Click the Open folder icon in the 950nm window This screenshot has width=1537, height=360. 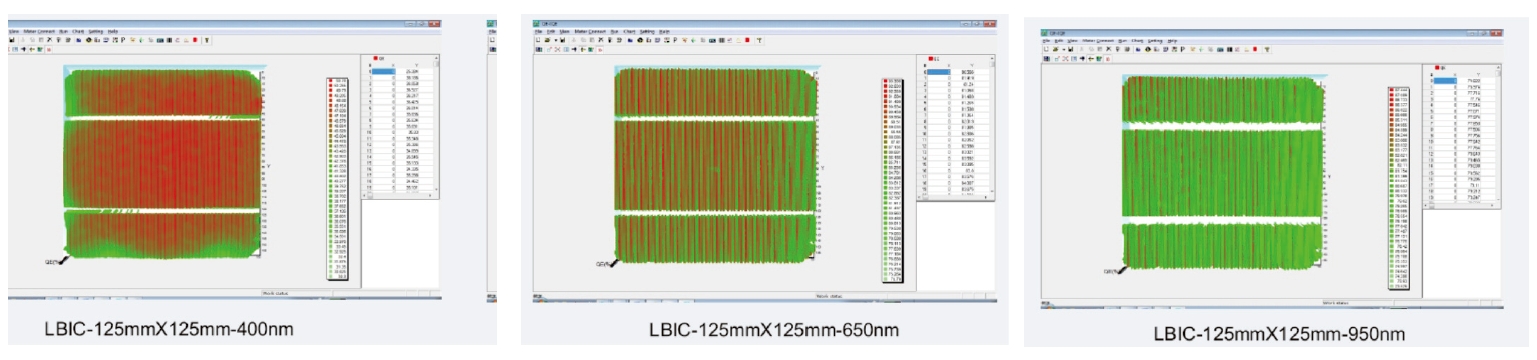[1056, 49]
